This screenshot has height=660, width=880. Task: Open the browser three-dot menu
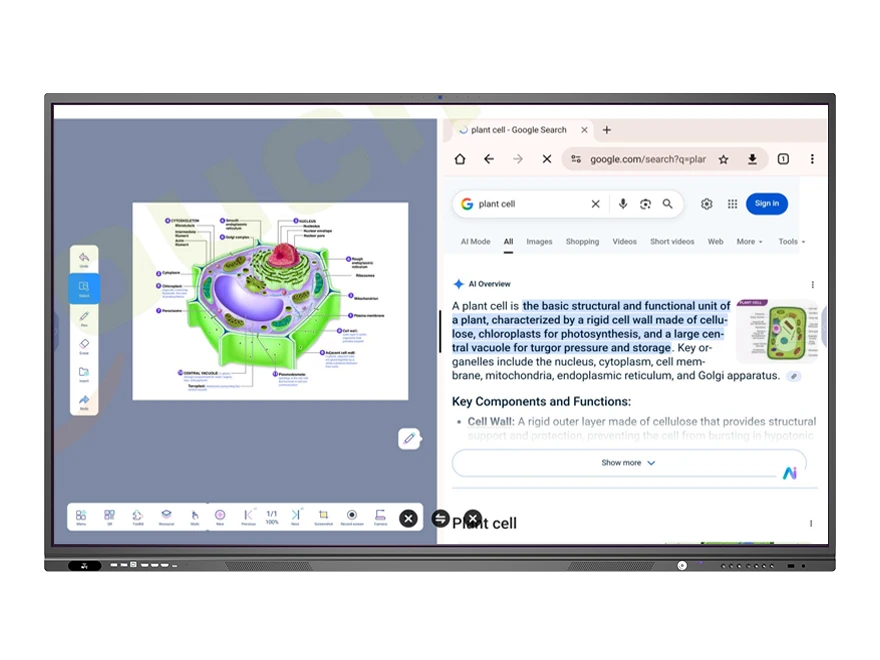tap(812, 159)
